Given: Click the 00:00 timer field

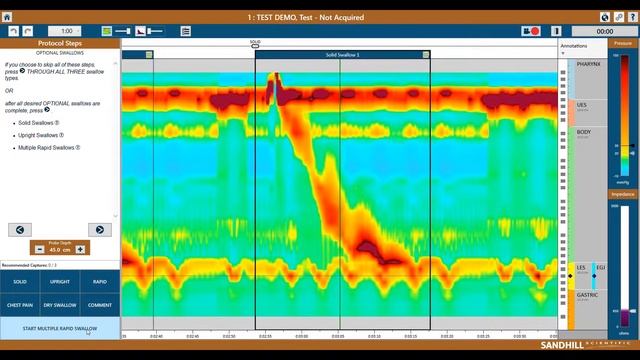Looking at the screenshot, I should pyautogui.click(x=604, y=31).
